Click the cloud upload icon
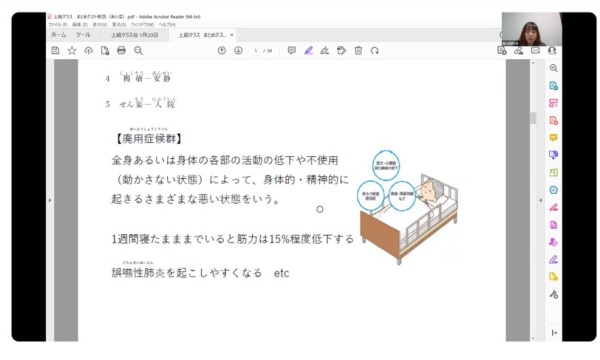 click(88, 50)
